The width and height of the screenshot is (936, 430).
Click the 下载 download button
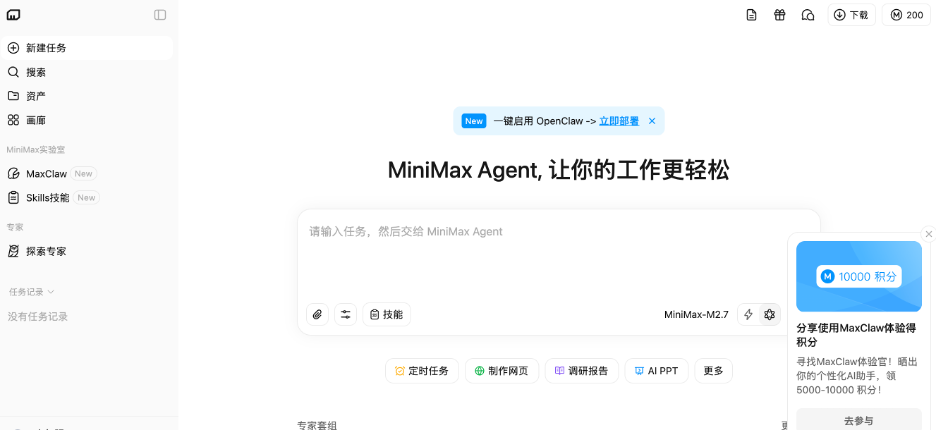click(851, 15)
